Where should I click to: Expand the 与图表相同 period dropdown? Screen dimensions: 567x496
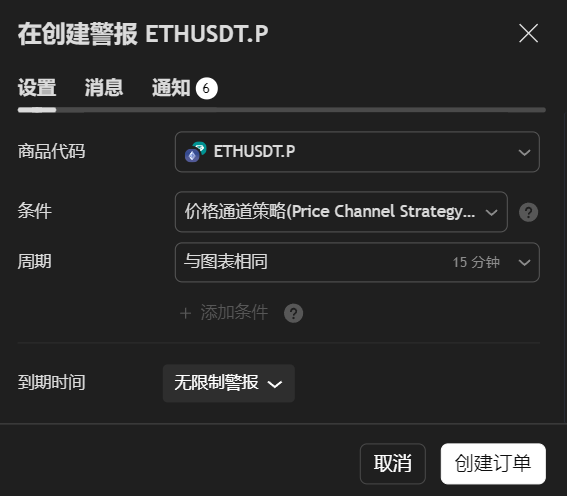click(x=357, y=262)
